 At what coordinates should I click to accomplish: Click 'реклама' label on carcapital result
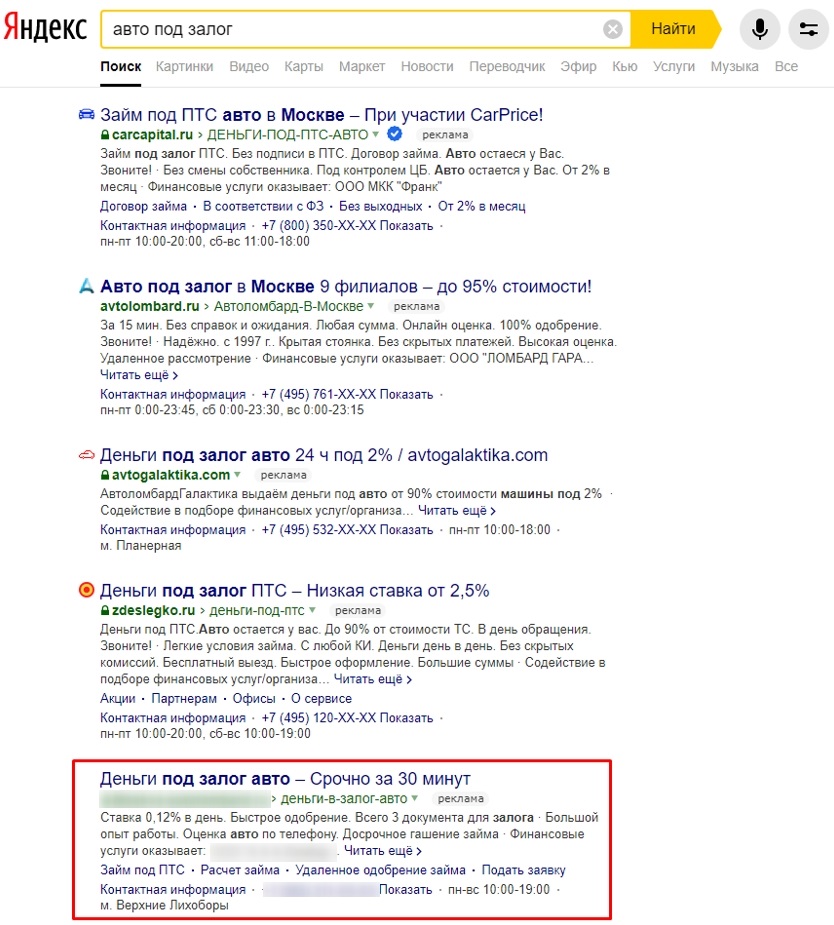pos(445,135)
